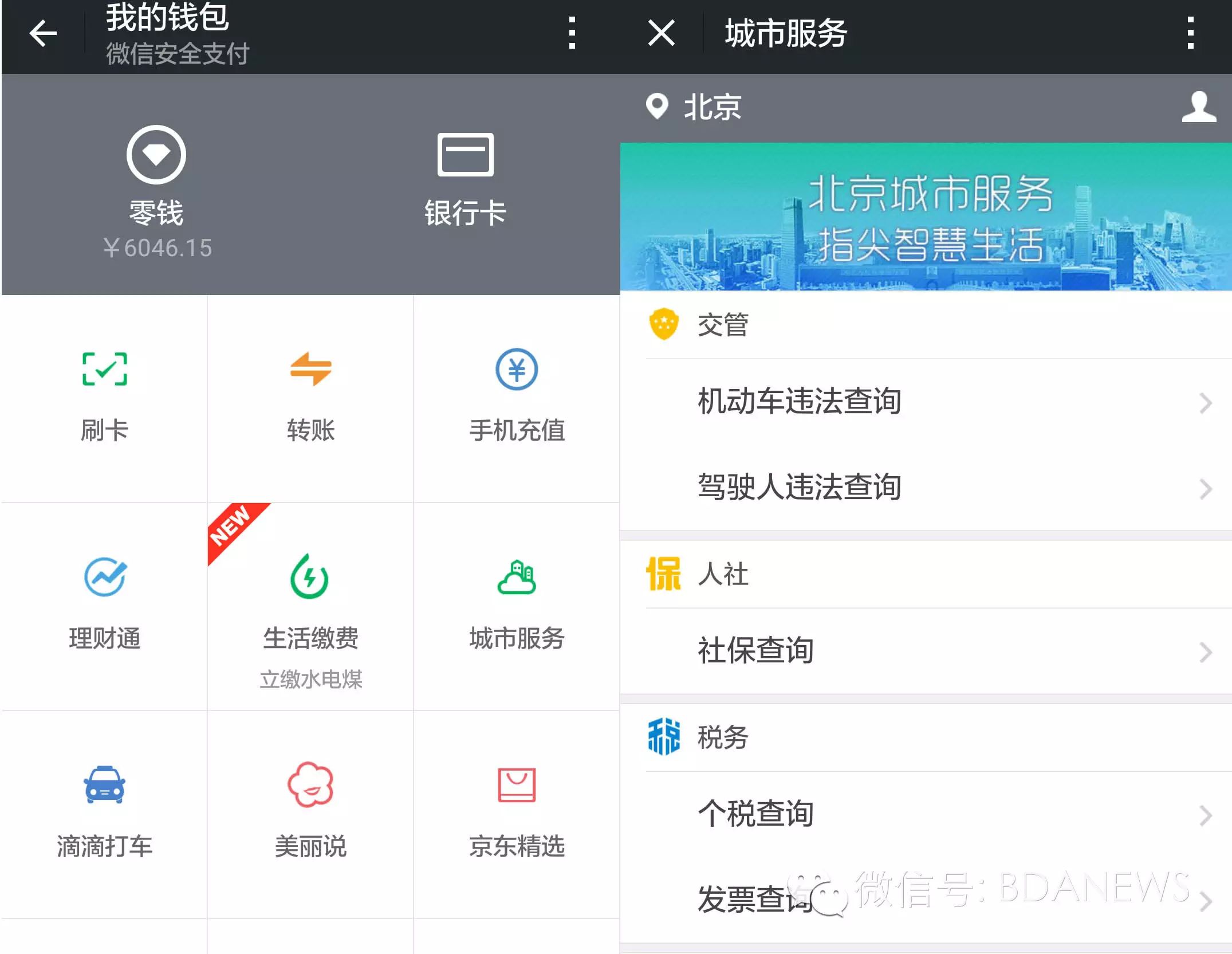This screenshot has width=1232, height=954.
Task: Open overflow menu in 城市服务 header
Action: 1190,33
